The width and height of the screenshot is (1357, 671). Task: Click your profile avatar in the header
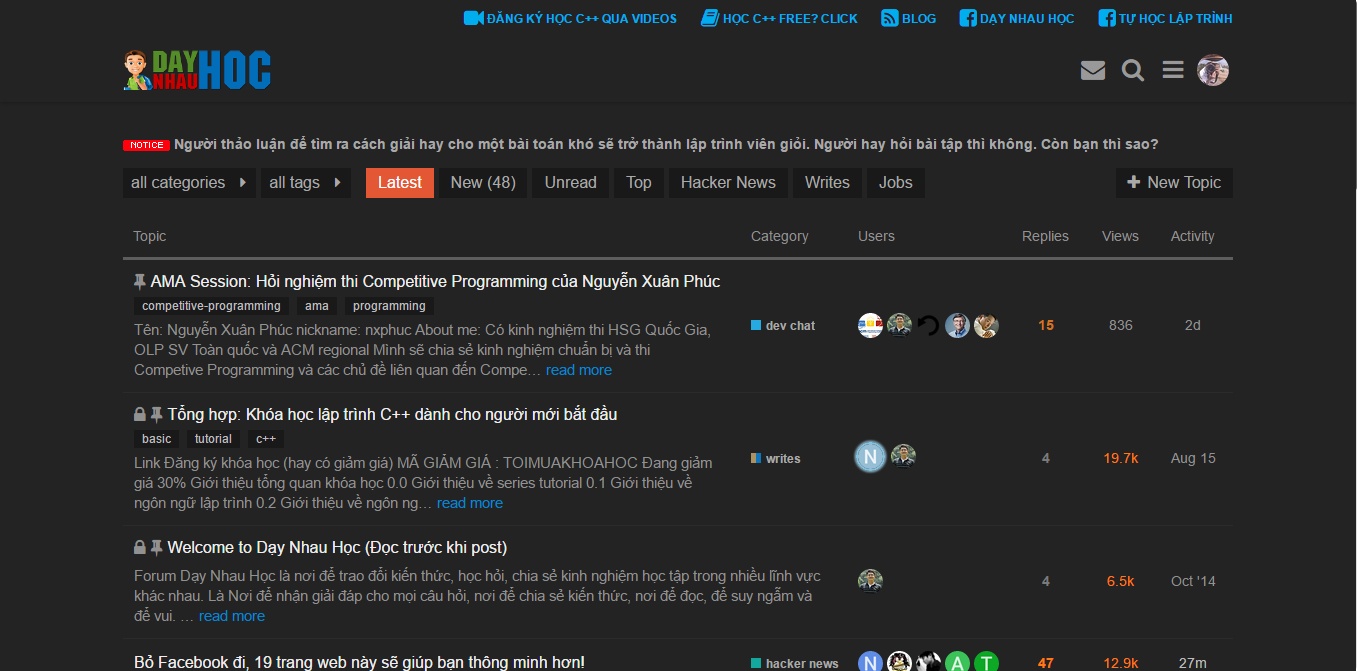1213,70
